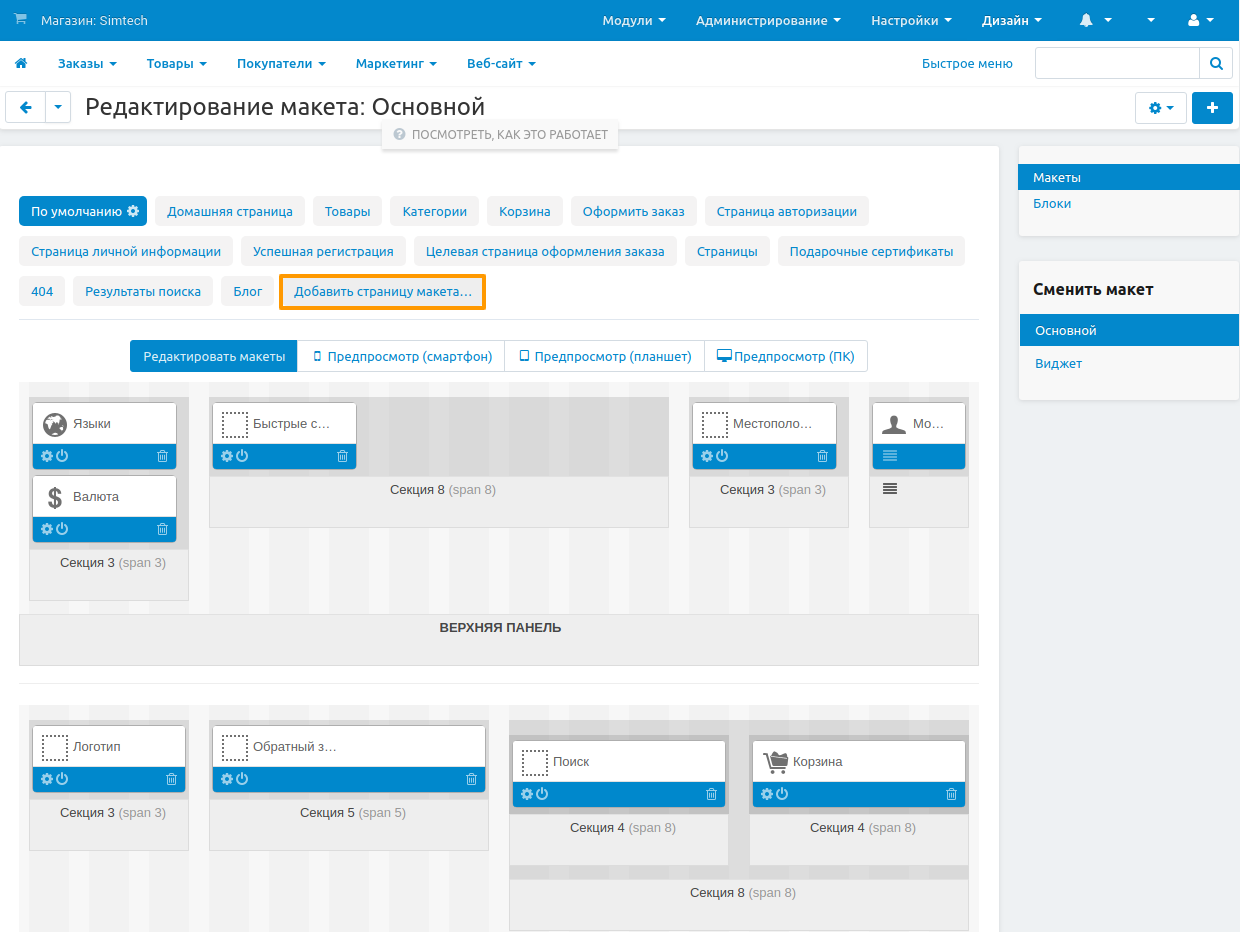Select Предпросмотр (смартфон) tab
This screenshot has height=932, width=1240.
pyautogui.click(x=401, y=356)
